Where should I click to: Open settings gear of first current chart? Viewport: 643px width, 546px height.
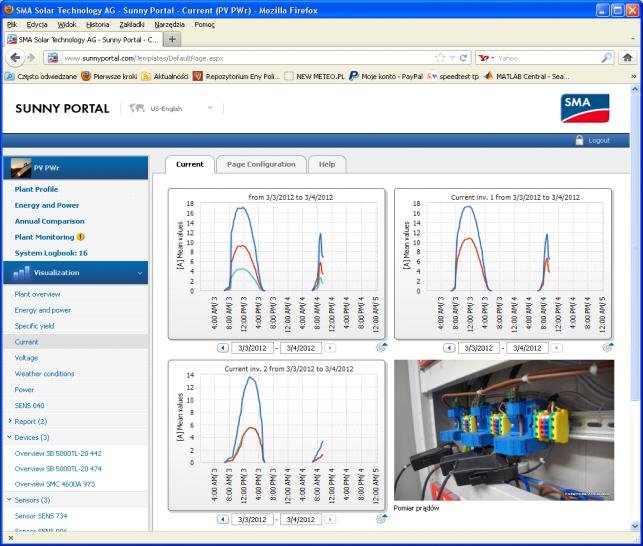381,347
